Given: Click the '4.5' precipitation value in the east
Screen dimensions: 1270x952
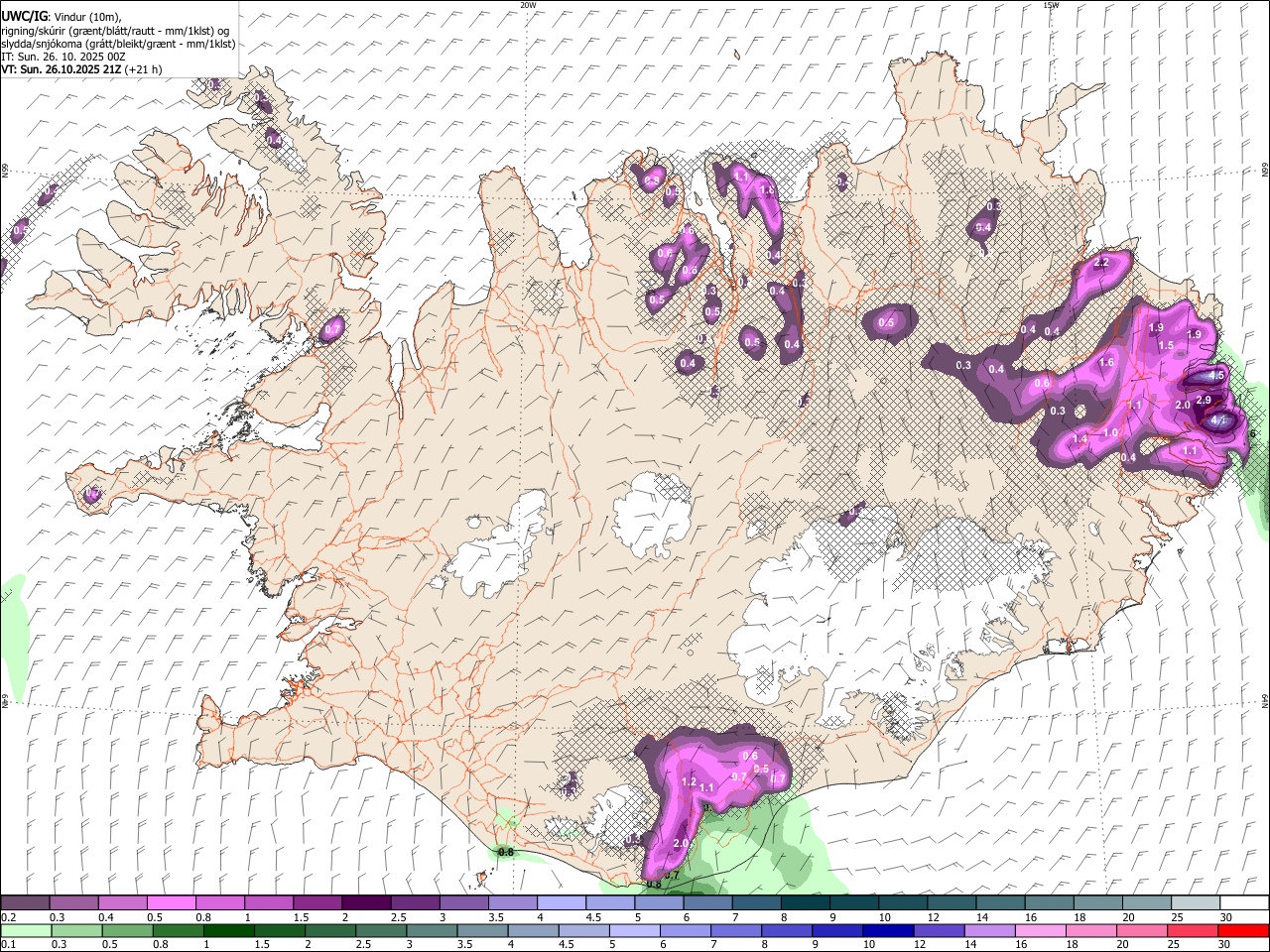Looking at the screenshot, I should 1216,376.
